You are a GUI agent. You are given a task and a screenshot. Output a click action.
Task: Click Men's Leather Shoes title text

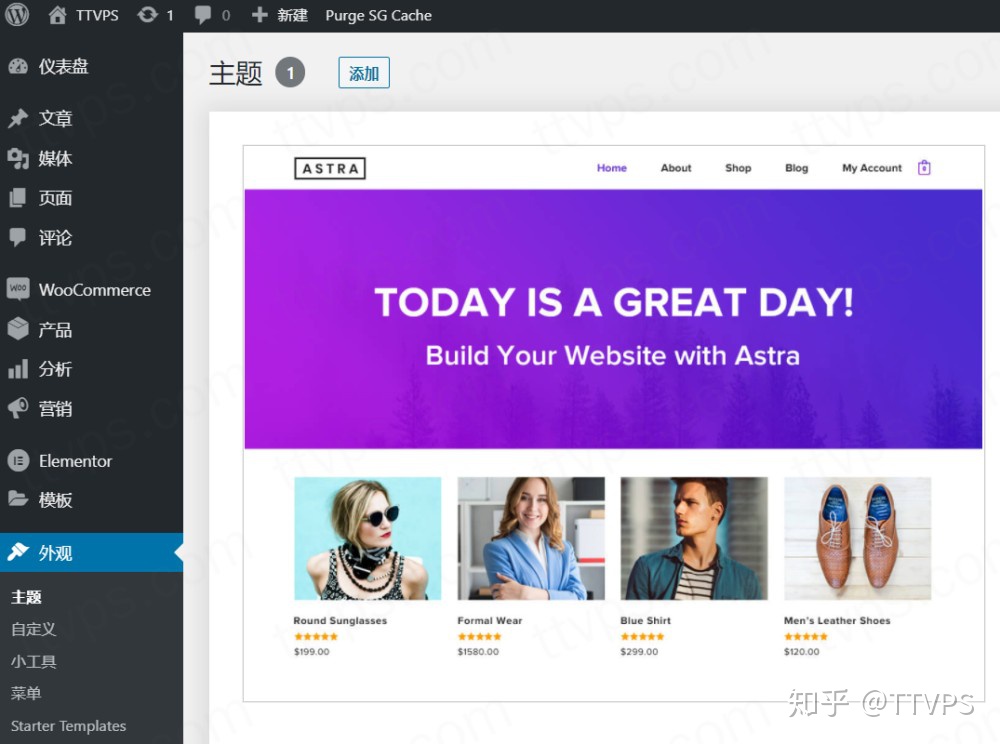click(837, 620)
